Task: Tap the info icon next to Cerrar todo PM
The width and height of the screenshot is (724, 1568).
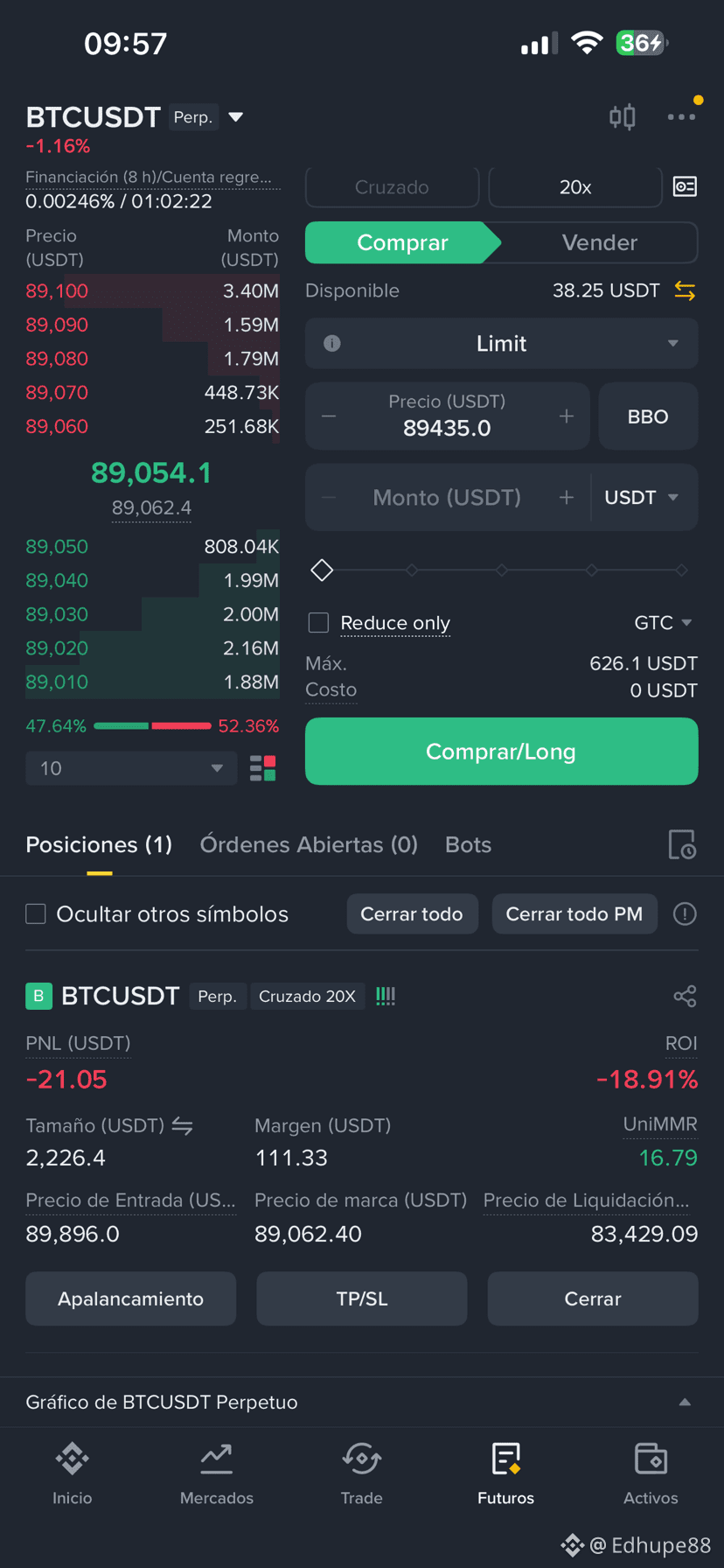Action: pos(685,914)
